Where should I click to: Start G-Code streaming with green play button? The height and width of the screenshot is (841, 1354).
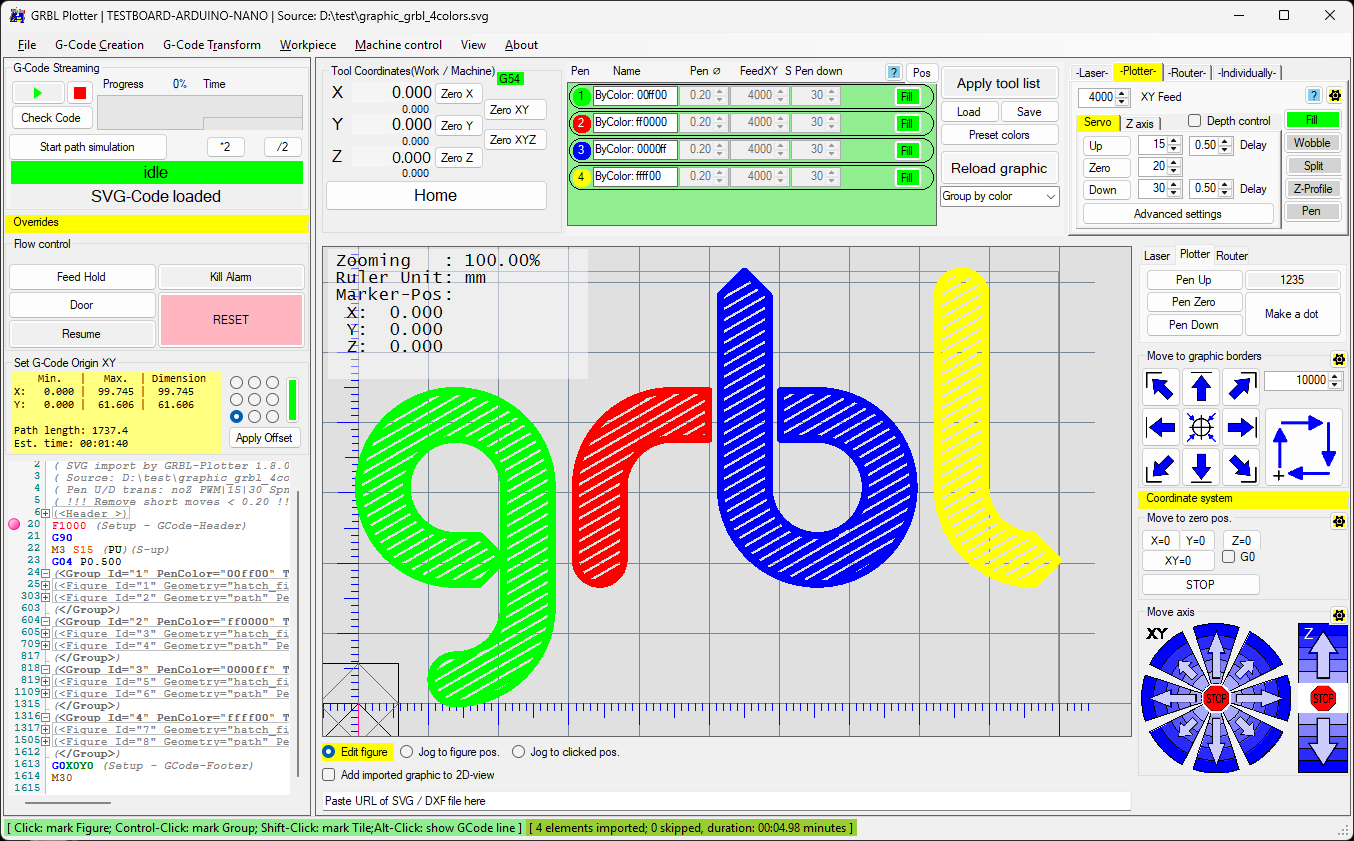coord(38,93)
